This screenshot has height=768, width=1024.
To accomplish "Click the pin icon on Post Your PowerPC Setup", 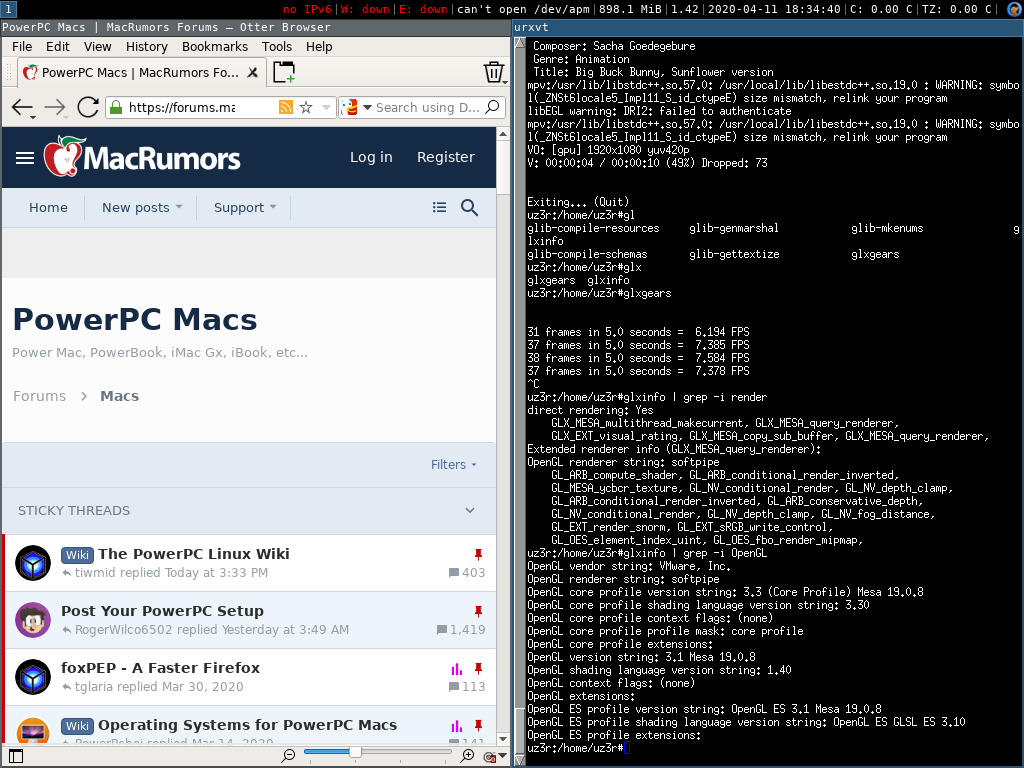I will pyautogui.click(x=478, y=611).
